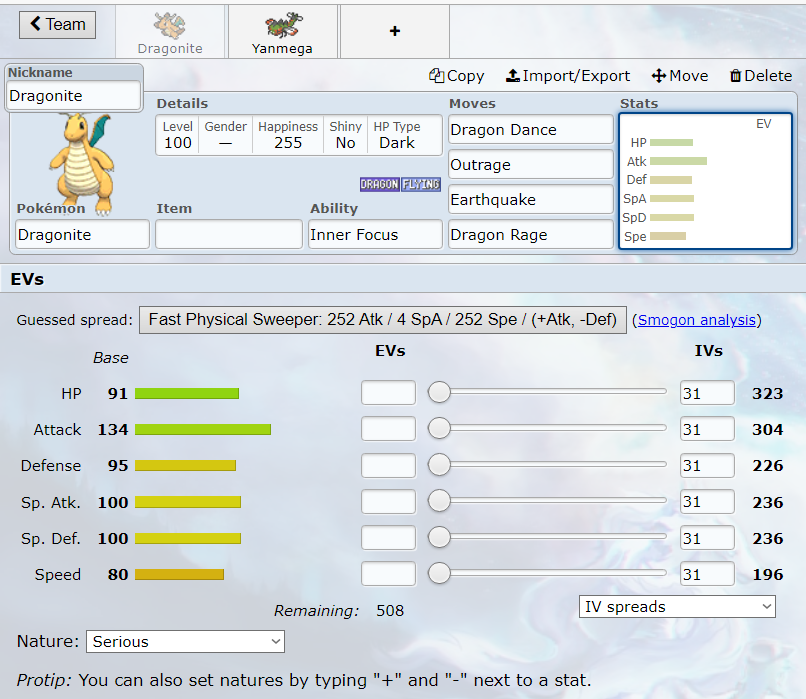Click the back chevron on Team button
Screen dimensions: 806x699
[35, 23]
